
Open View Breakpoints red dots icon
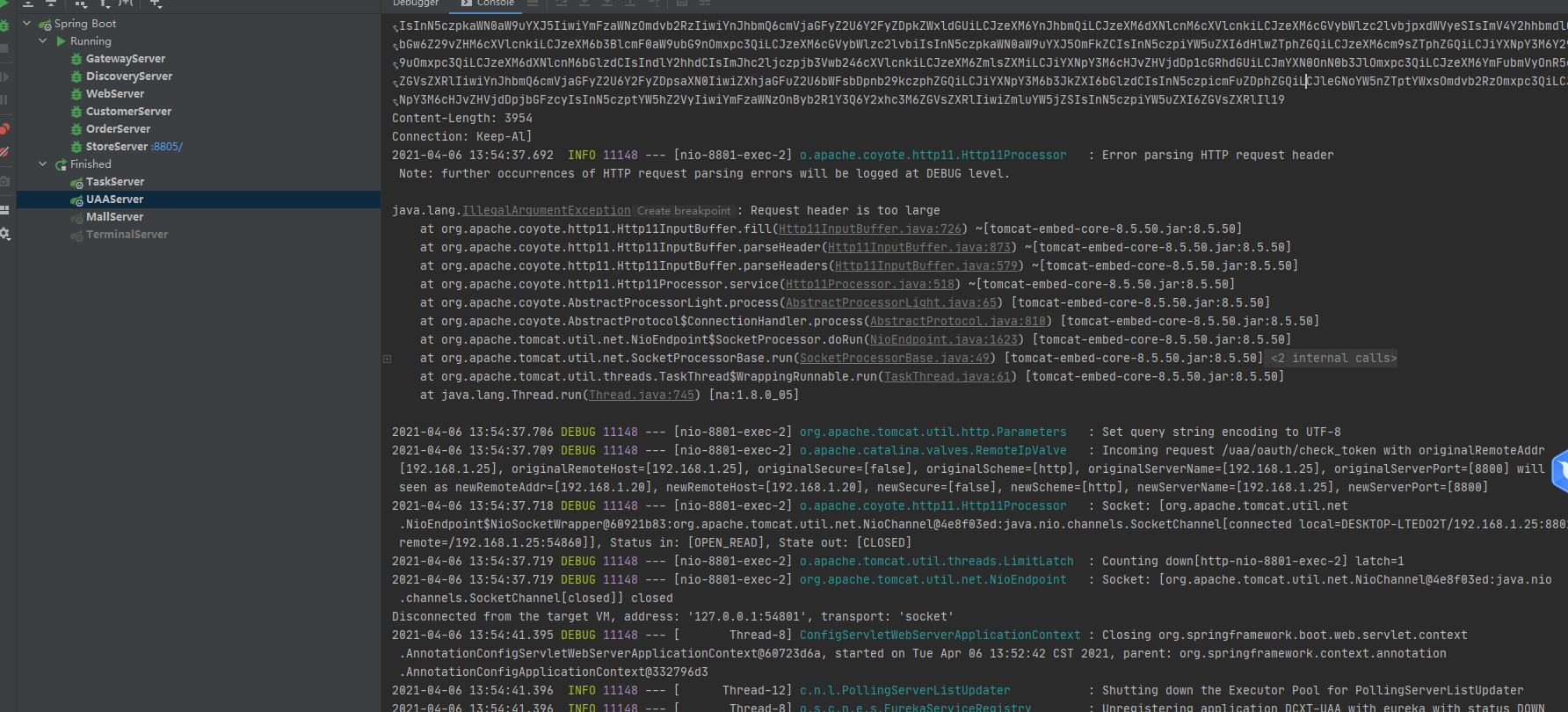pos(4,129)
